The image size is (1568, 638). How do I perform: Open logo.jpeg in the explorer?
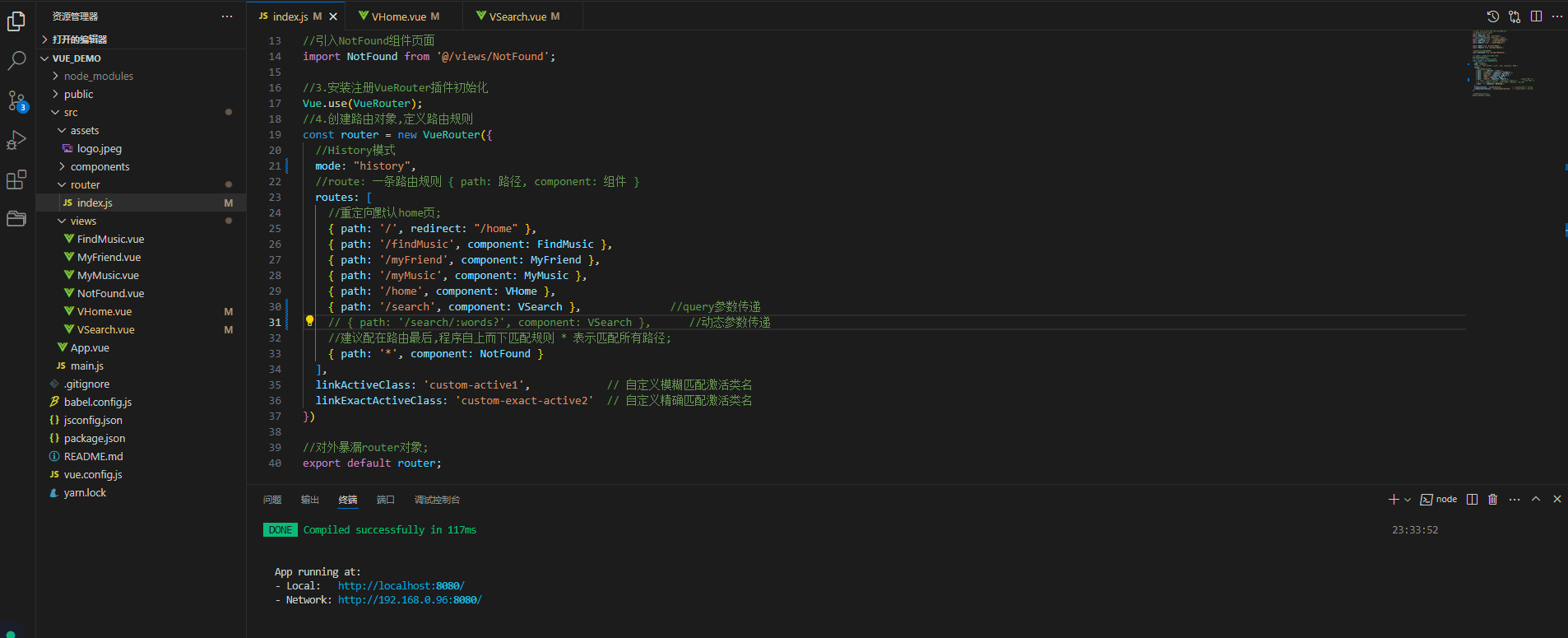click(x=141, y=148)
